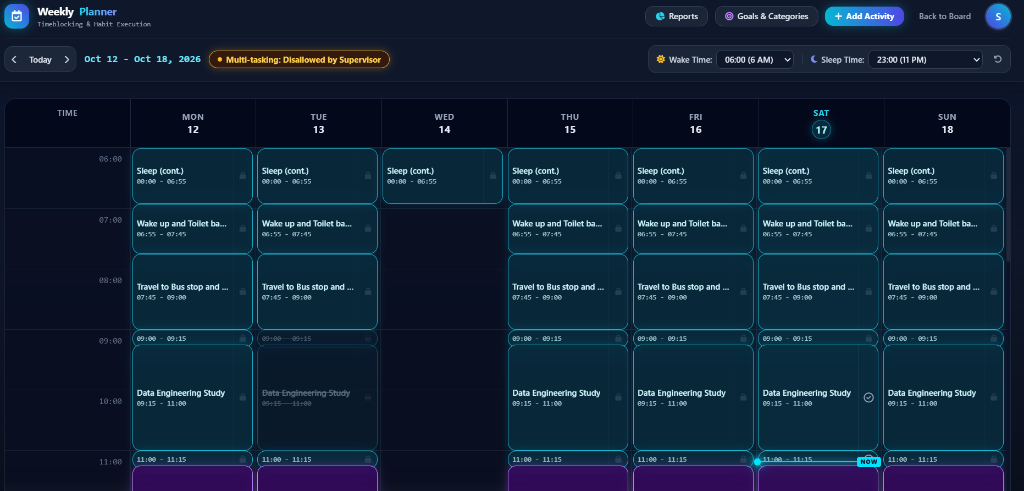Follow the Back to Board link
This screenshot has width=1024, height=491.
click(x=944, y=16)
